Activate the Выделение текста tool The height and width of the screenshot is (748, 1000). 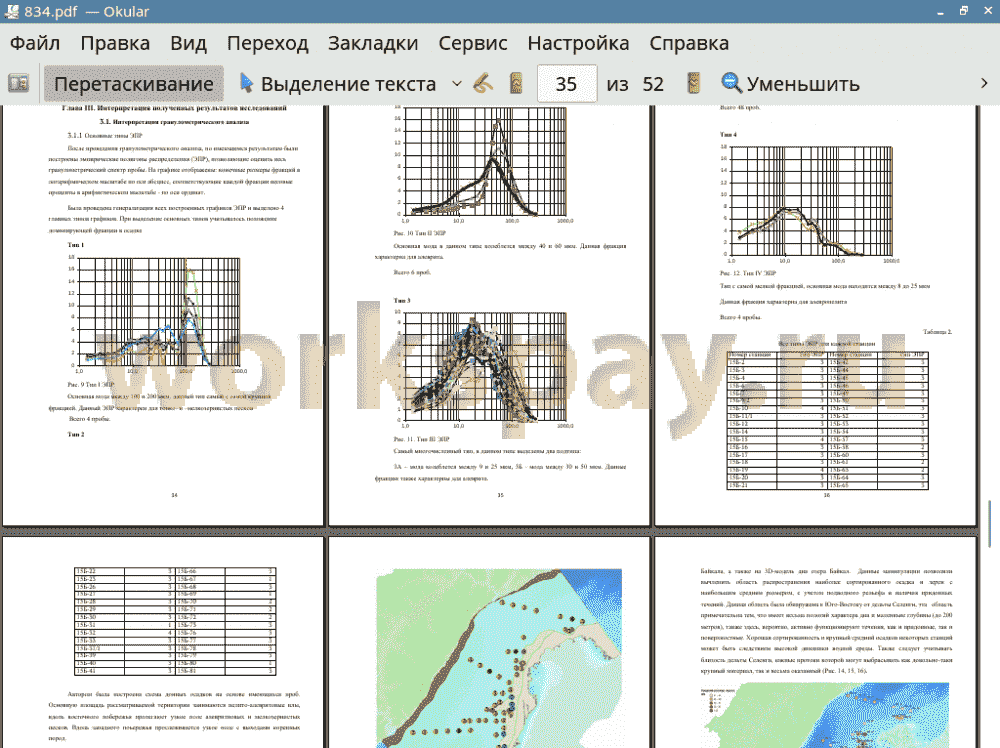tap(338, 84)
